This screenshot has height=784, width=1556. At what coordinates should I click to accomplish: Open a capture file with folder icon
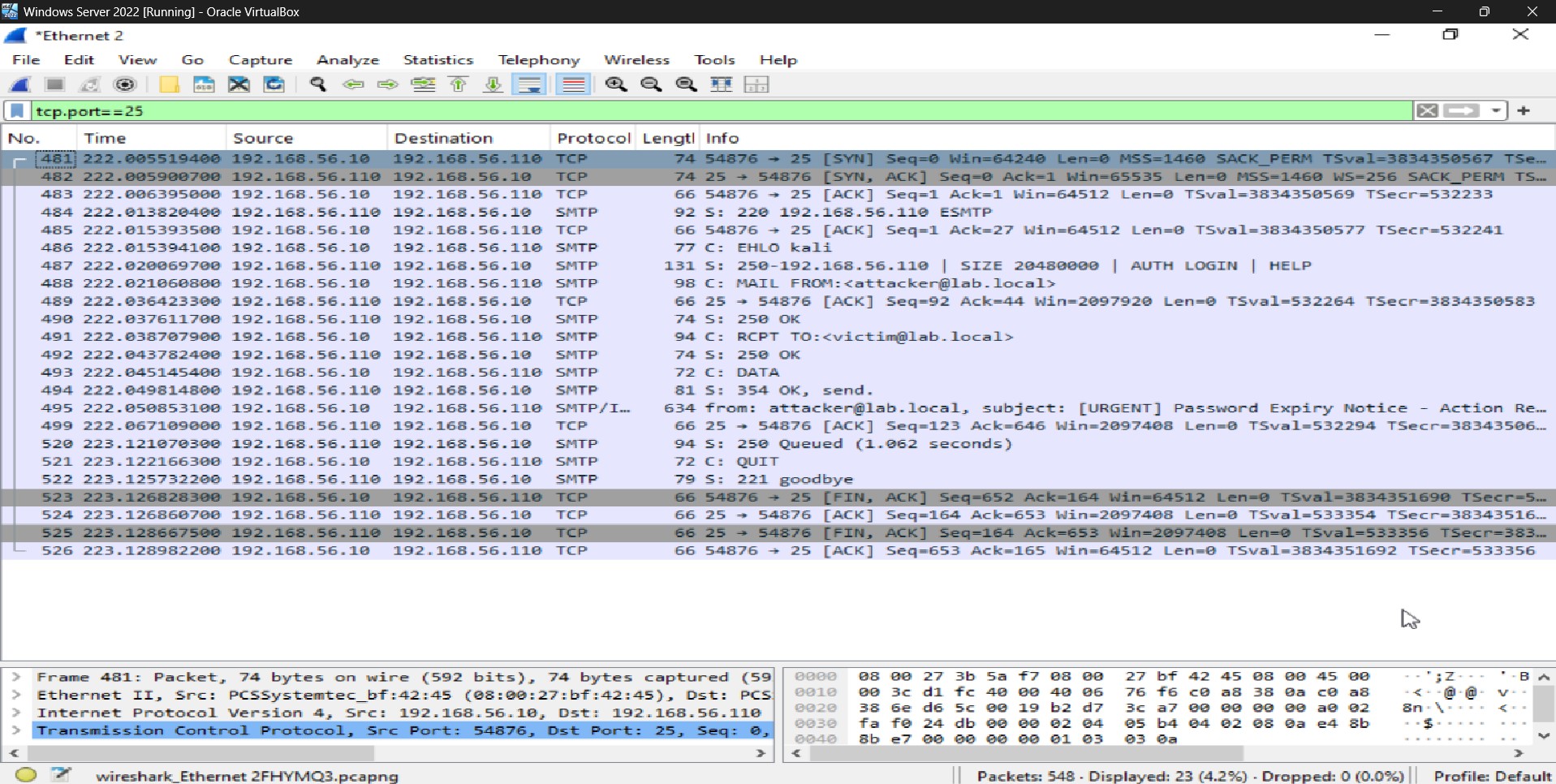[169, 84]
